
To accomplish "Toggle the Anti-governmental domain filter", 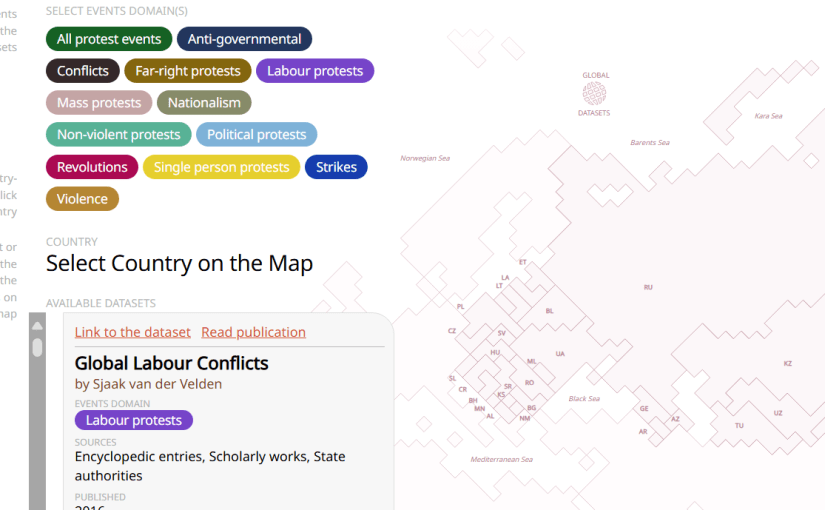I will coord(244,39).
